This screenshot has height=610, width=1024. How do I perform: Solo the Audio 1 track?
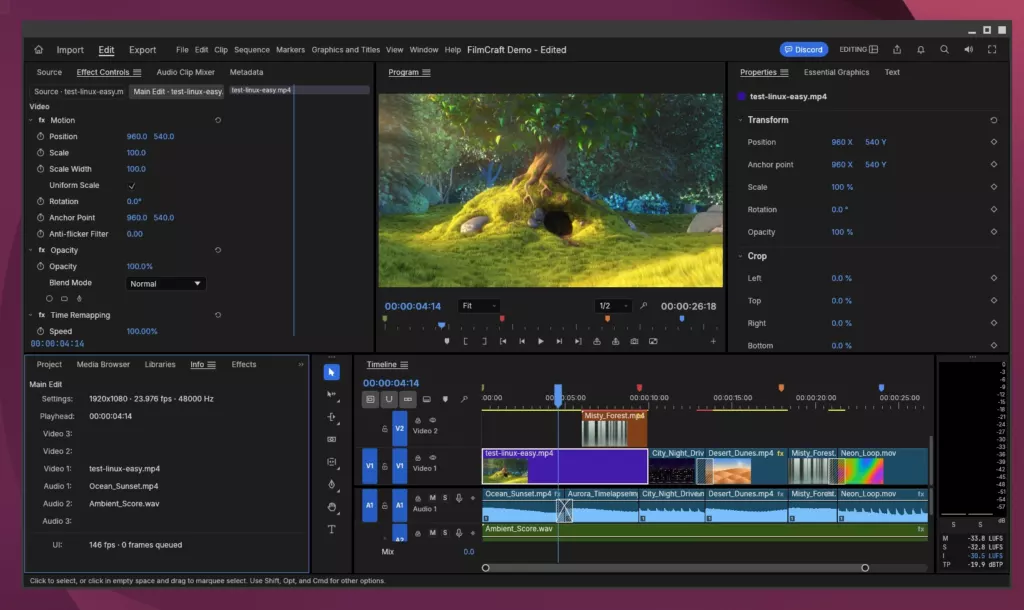tap(445, 498)
